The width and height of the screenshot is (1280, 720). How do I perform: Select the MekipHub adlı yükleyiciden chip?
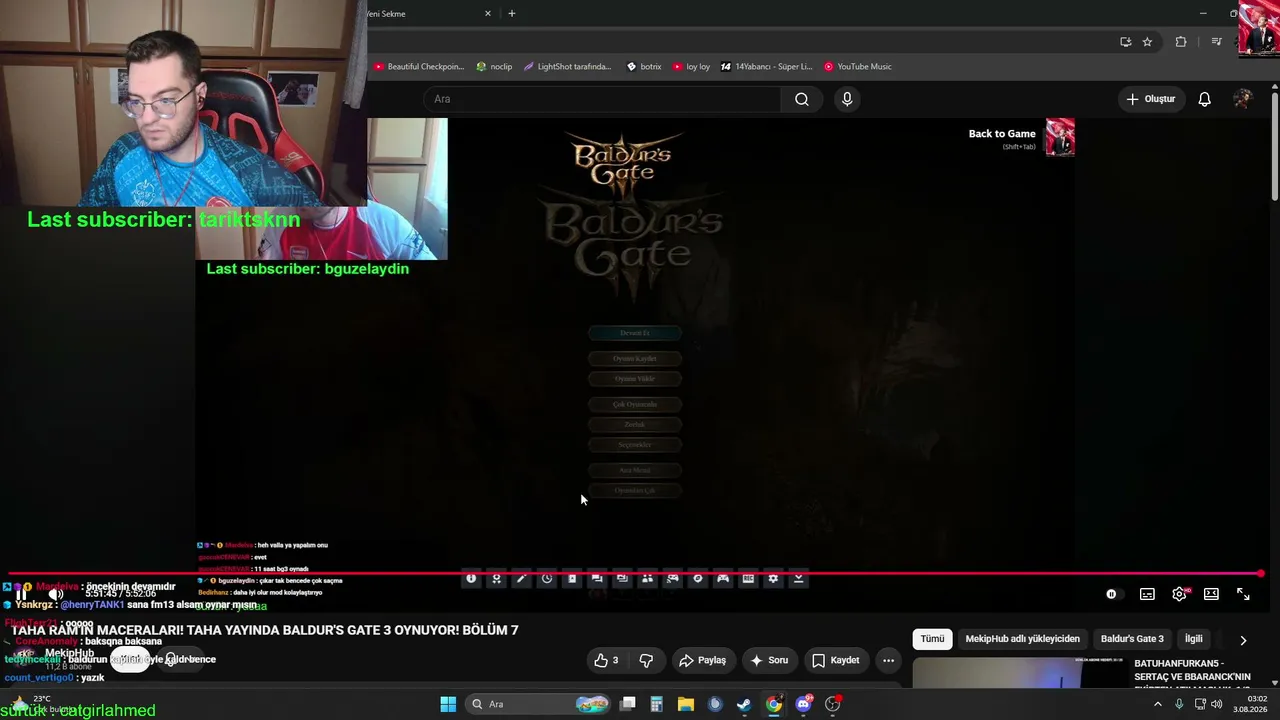pos(1022,639)
